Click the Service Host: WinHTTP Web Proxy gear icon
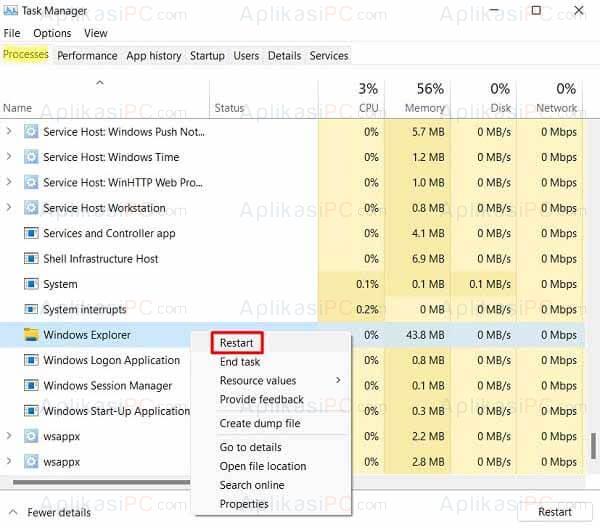 [31, 183]
